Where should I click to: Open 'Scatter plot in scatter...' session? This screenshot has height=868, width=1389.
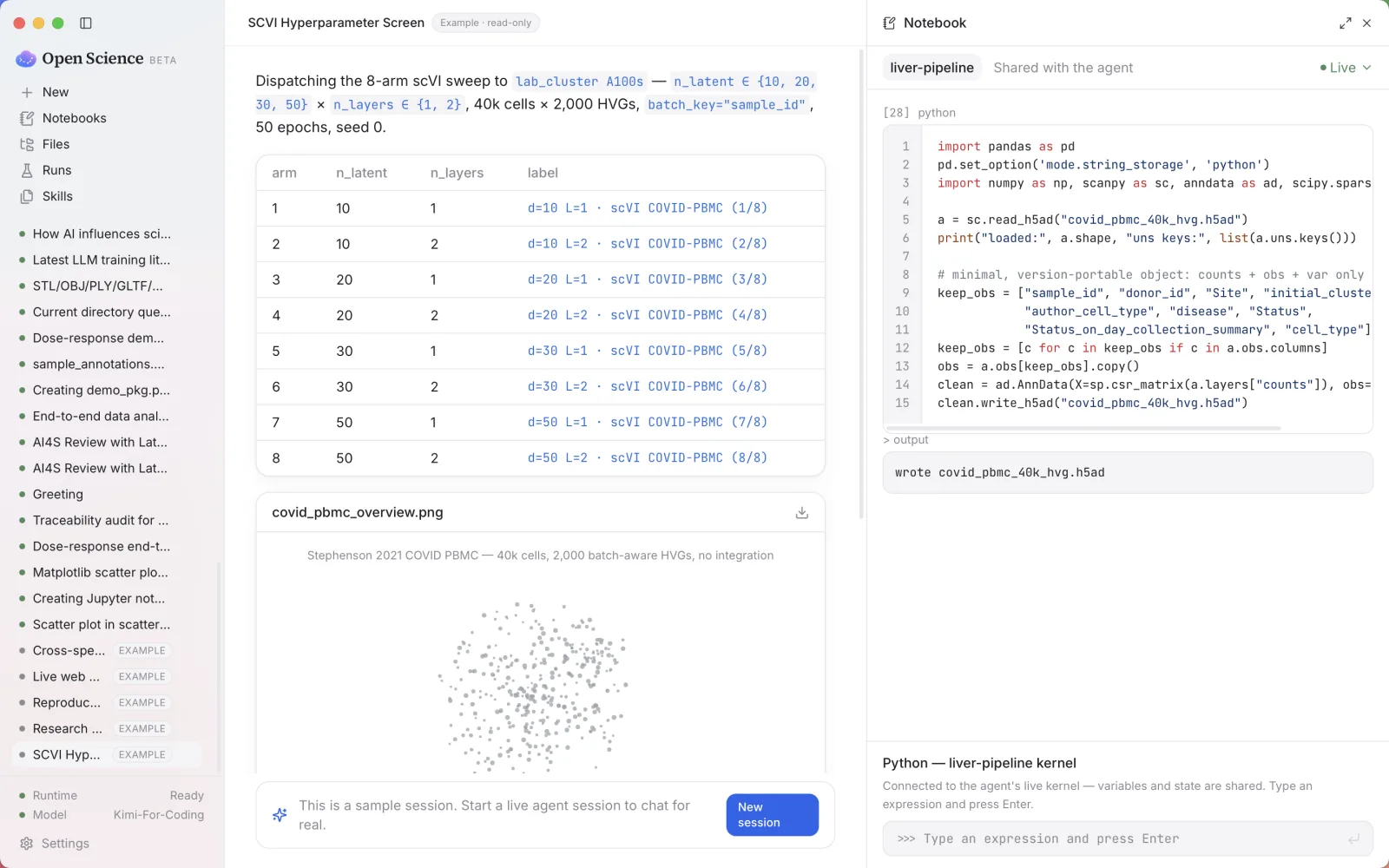pos(102,624)
